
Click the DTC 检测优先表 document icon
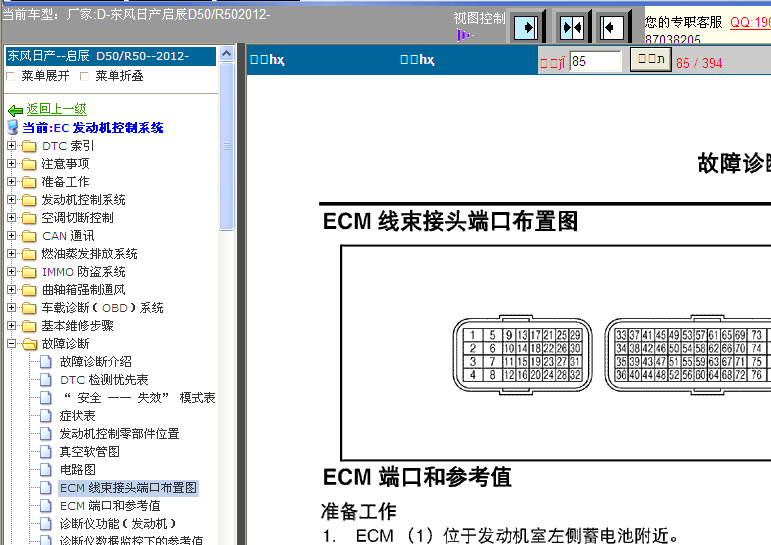pyautogui.click(x=45, y=380)
